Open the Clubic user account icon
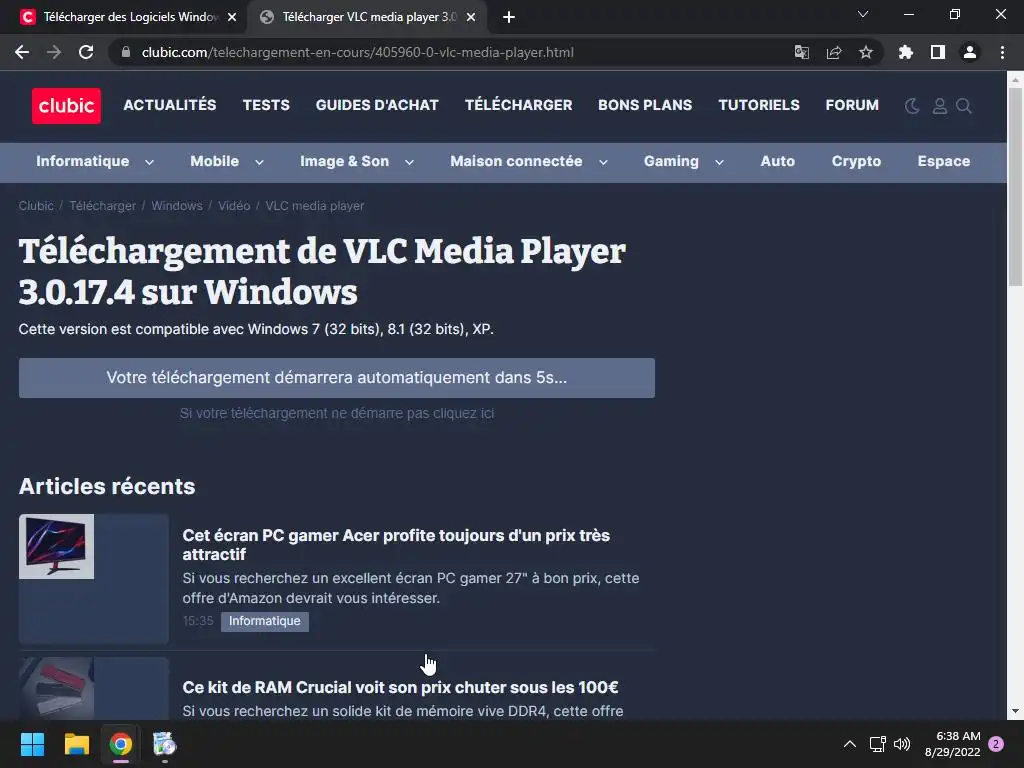Viewport: 1024px width, 768px height. pyautogui.click(x=940, y=106)
